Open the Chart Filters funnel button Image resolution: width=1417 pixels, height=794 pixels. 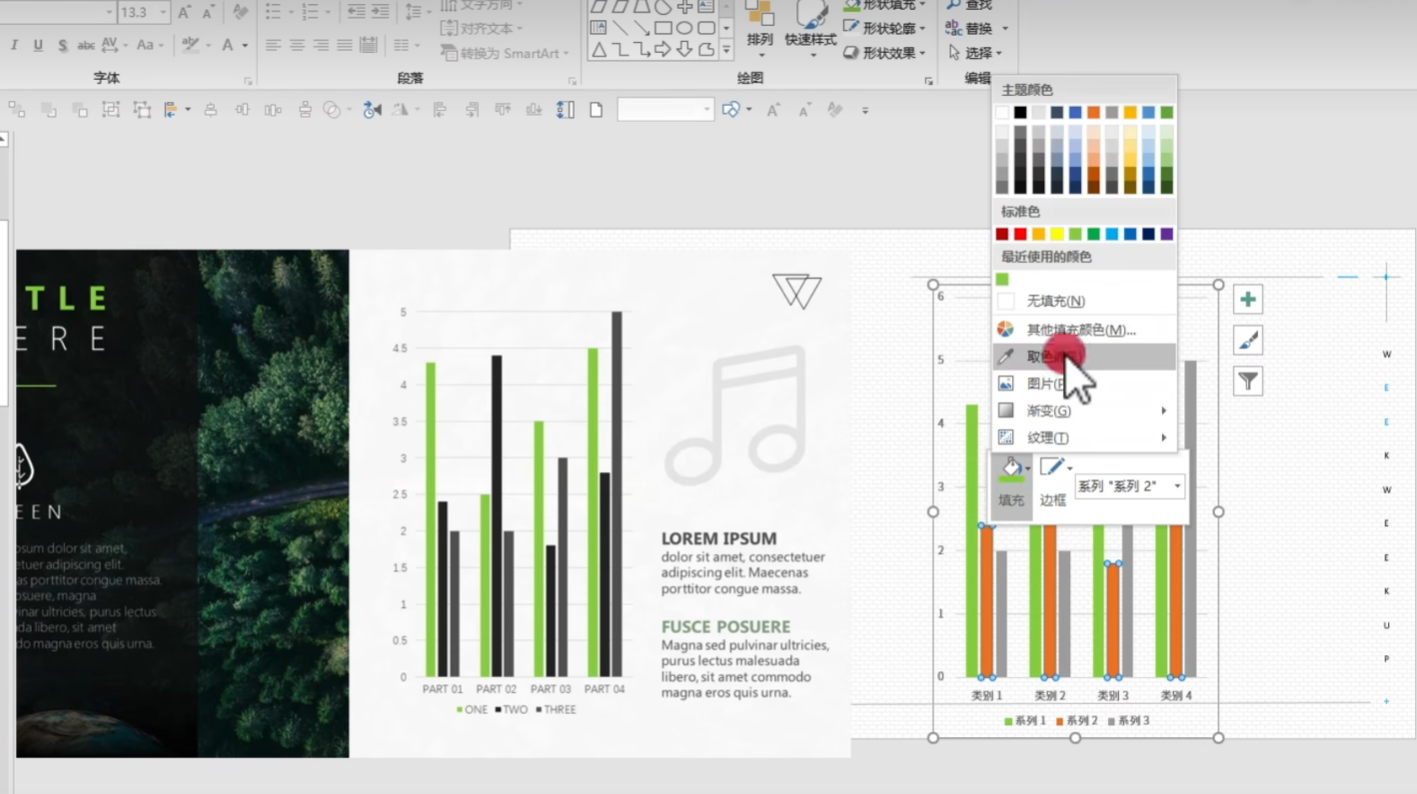click(1248, 381)
